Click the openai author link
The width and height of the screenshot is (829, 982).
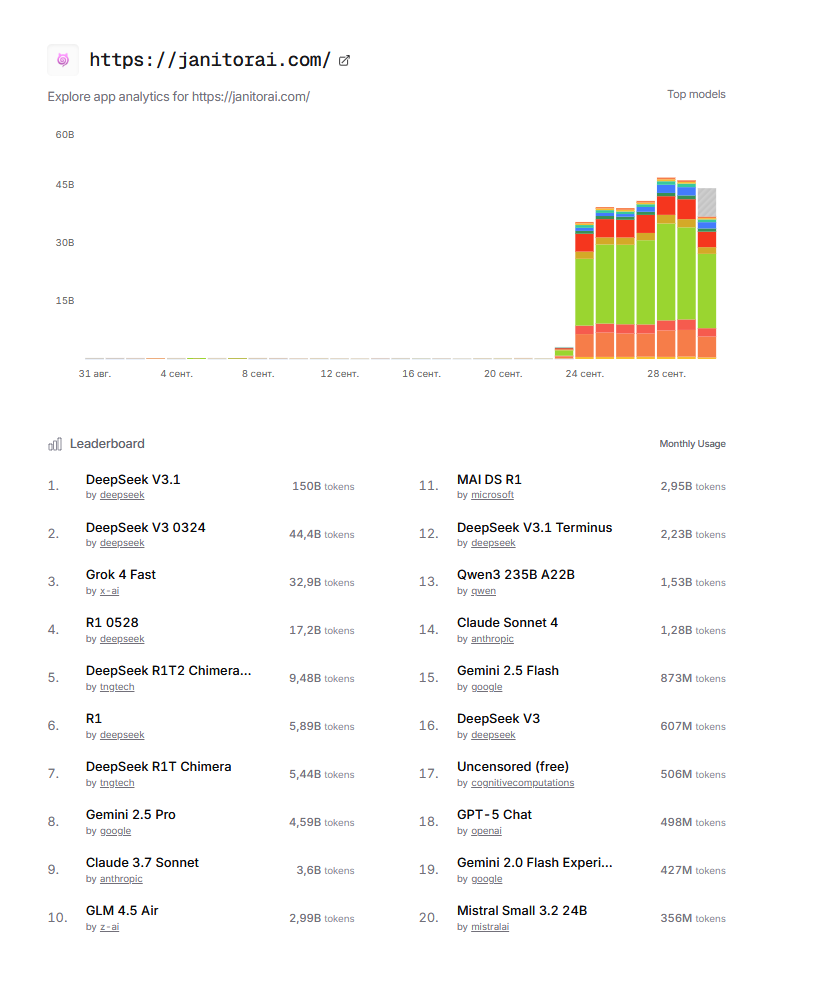tap(486, 831)
